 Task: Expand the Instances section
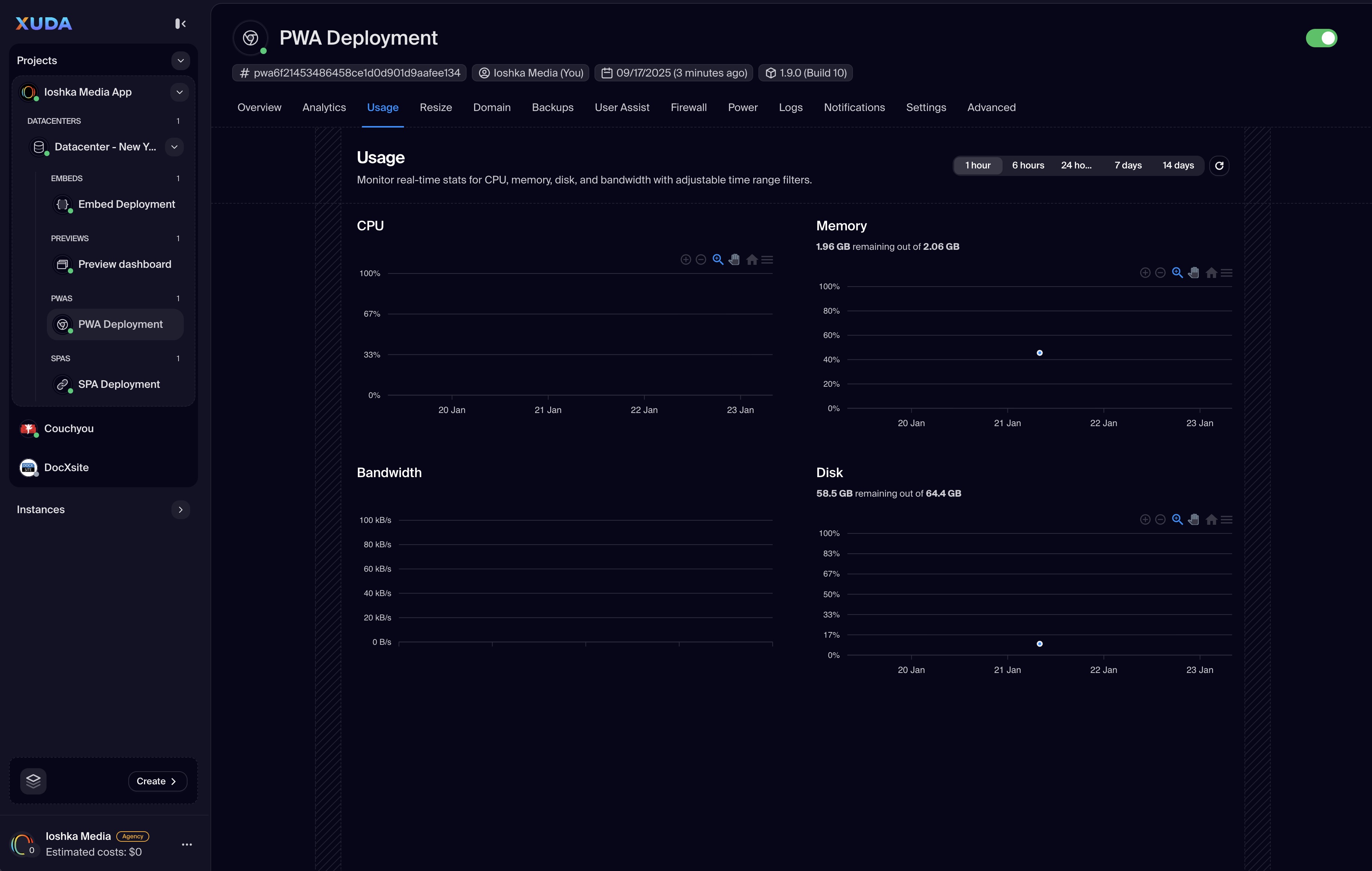[x=180, y=510]
